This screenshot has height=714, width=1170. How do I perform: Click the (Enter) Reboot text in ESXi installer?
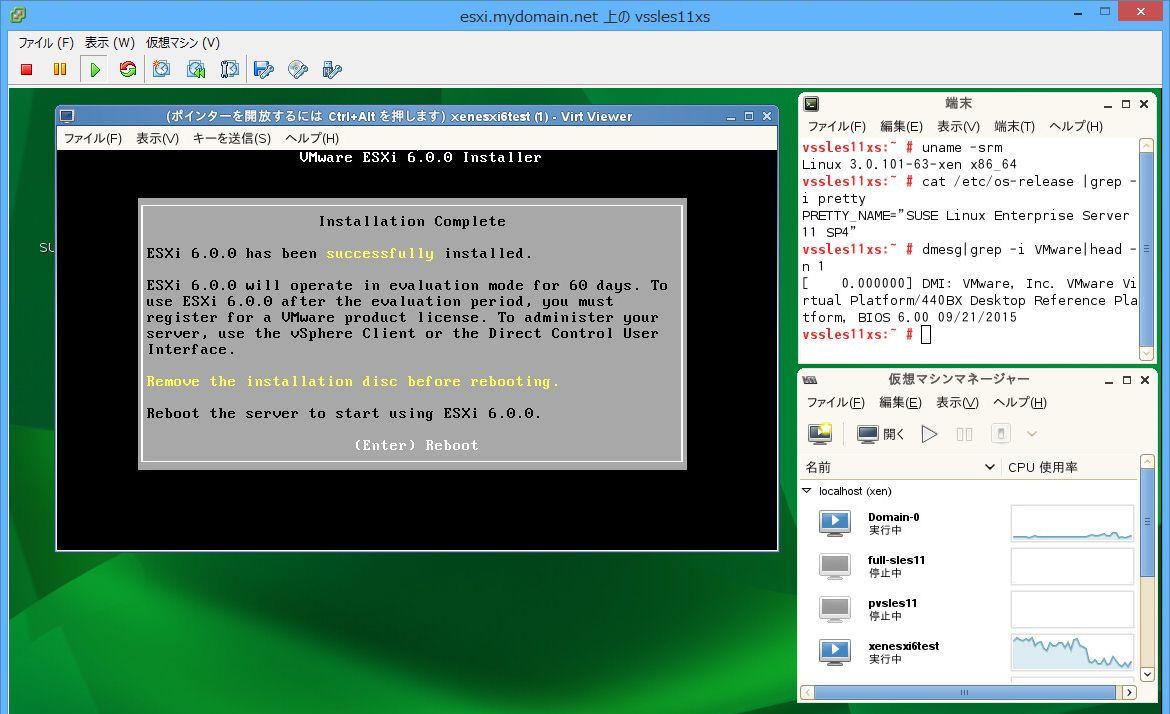pyautogui.click(x=416, y=445)
